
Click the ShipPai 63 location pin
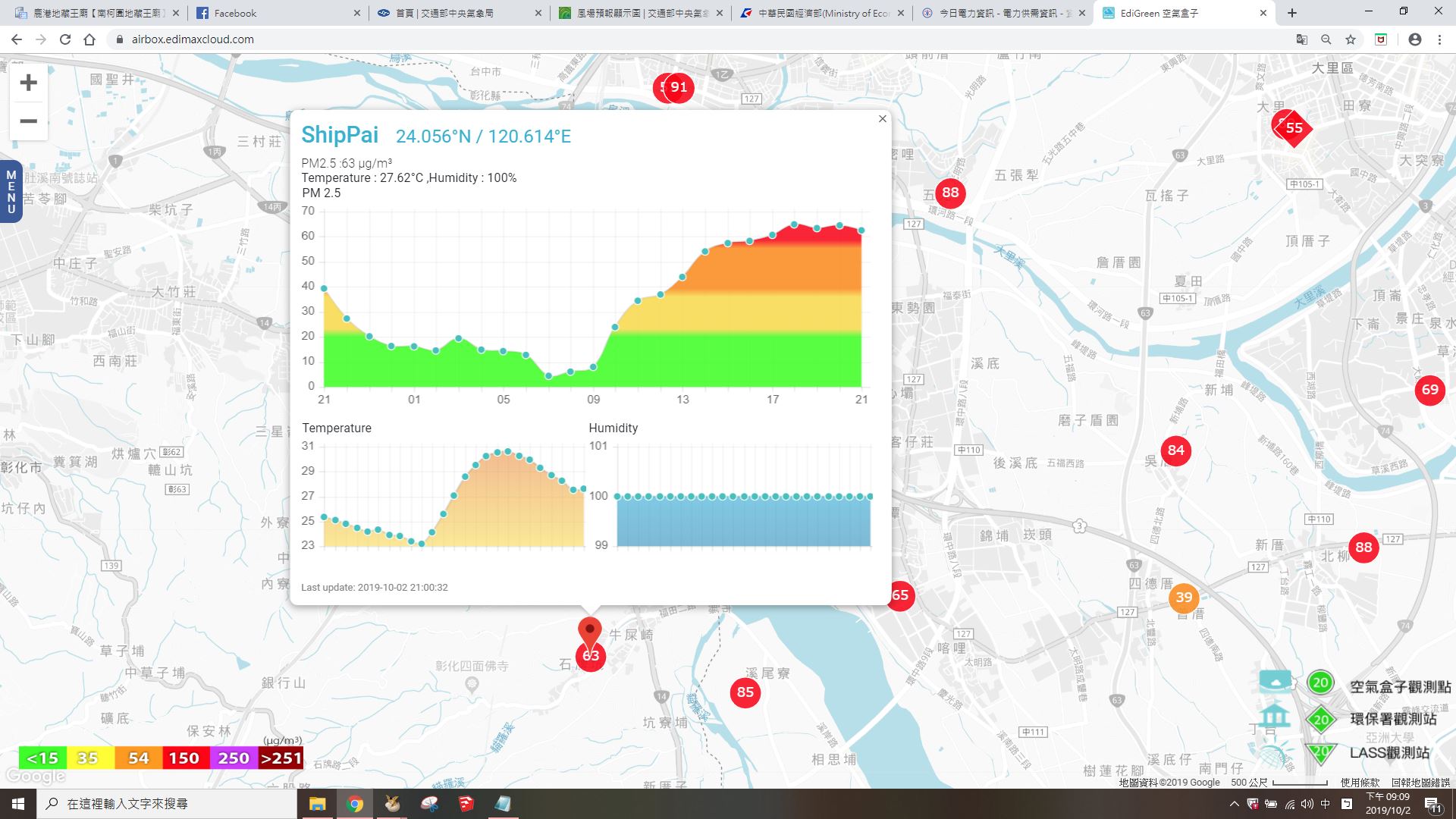[x=590, y=643]
